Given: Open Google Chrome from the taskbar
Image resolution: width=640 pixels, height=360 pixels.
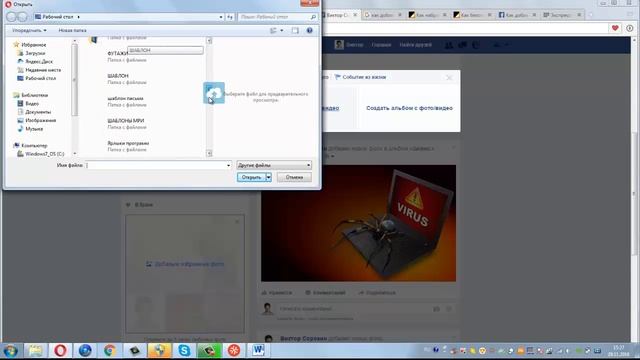Looking at the screenshot, I should [x=109, y=351].
